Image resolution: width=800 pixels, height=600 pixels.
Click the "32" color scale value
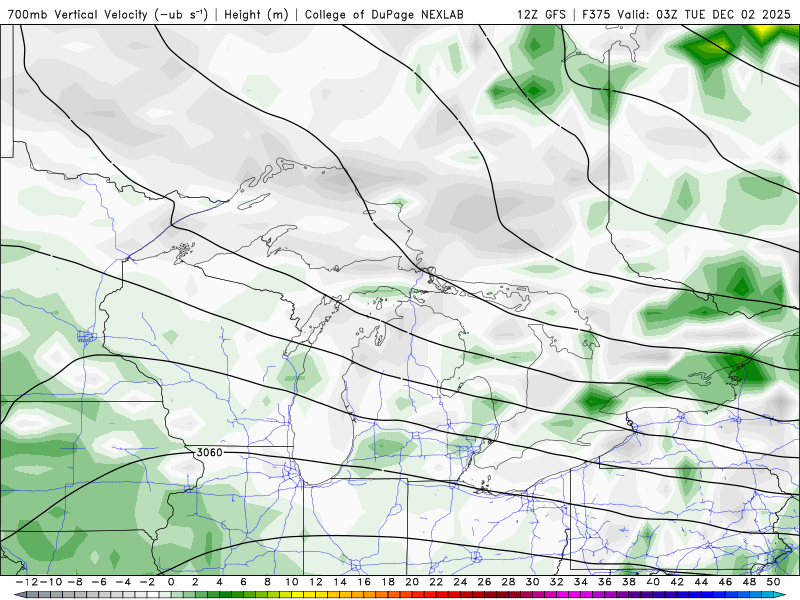tap(557, 582)
